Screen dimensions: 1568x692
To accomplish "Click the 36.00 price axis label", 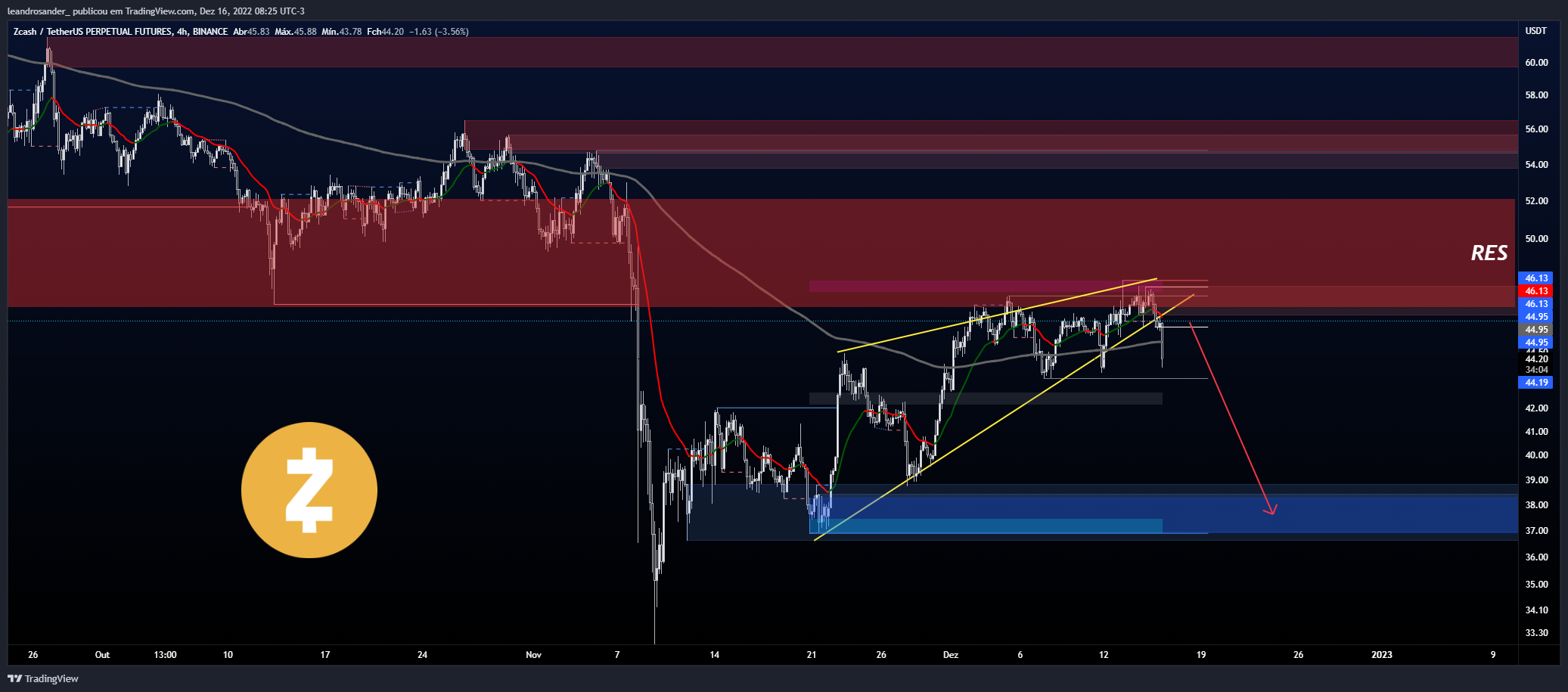I will pos(1536,557).
